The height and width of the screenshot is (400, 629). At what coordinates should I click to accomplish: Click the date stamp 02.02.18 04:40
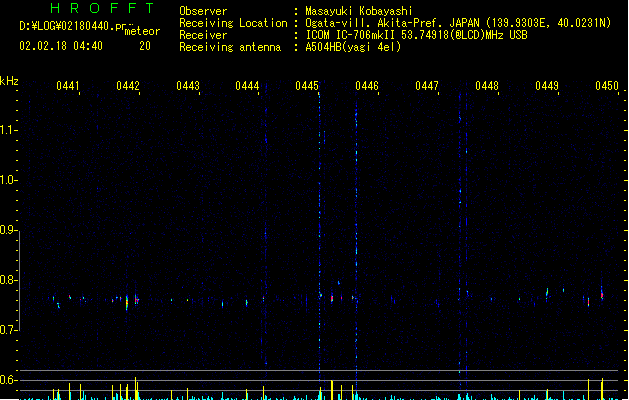click(x=61, y=46)
